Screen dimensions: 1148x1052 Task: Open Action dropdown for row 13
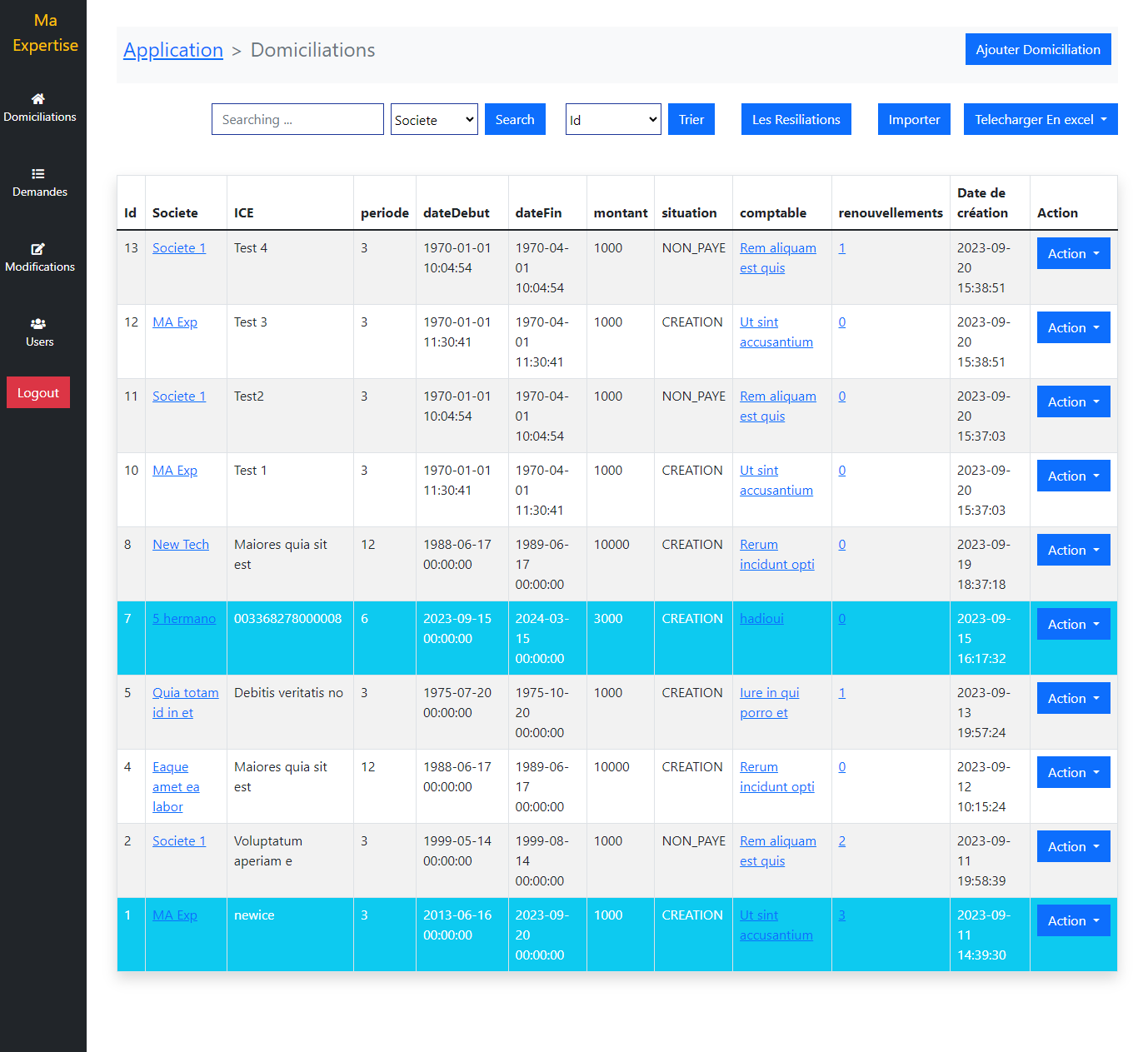point(1074,253)
